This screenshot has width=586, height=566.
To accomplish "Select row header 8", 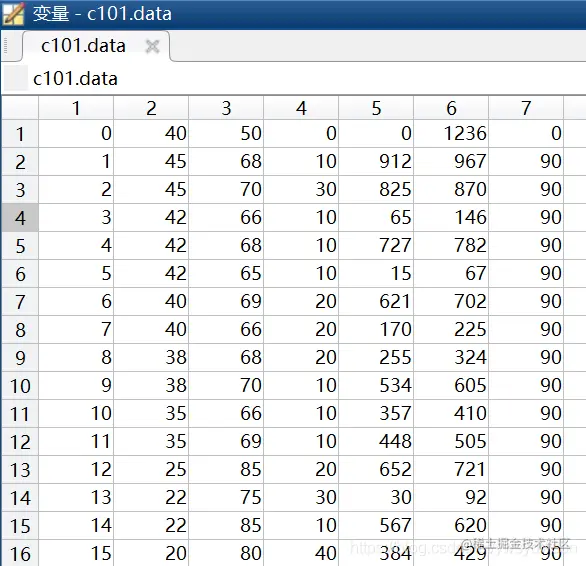I will tap(20, 330).
